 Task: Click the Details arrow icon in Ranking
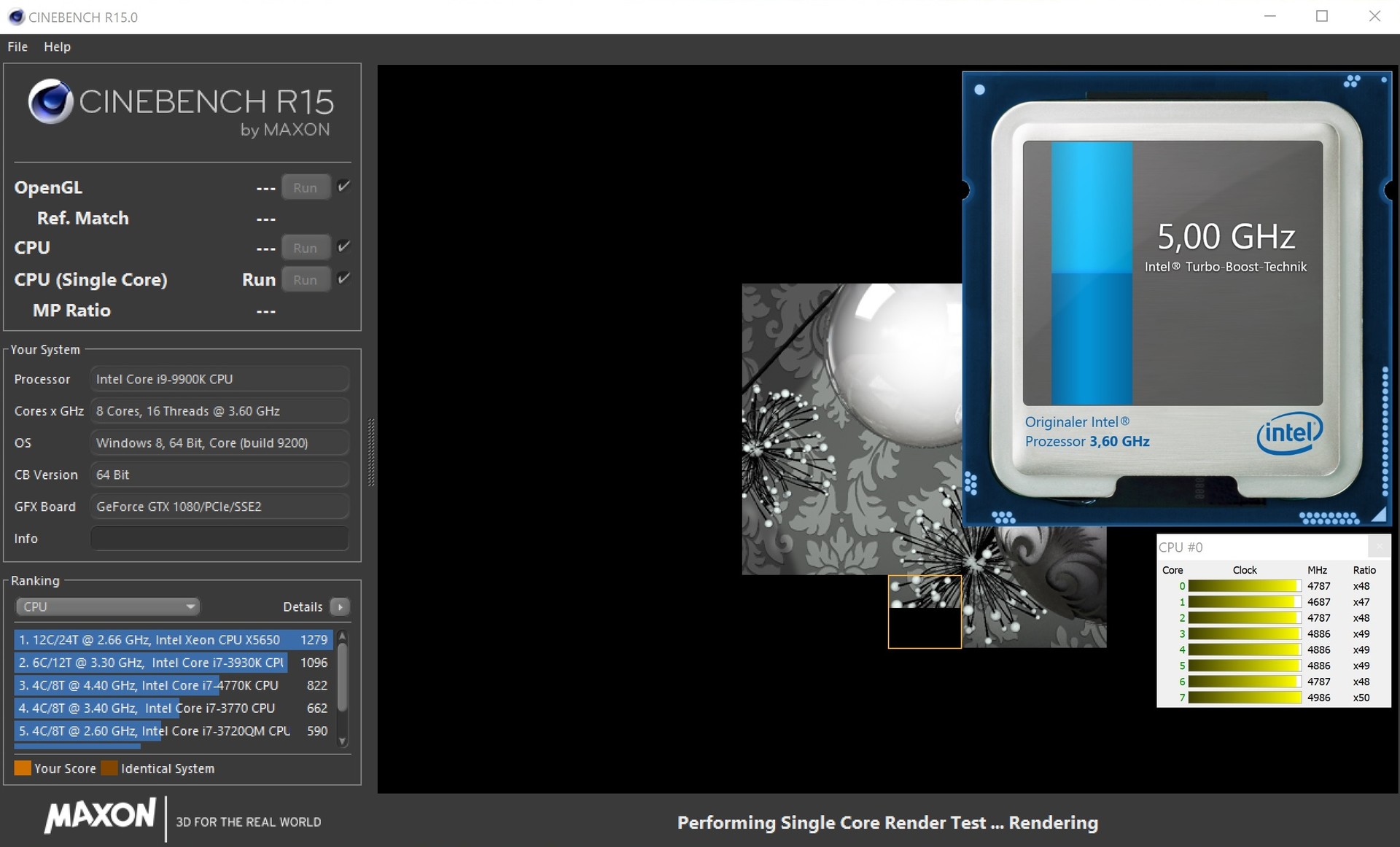point(340,606)
